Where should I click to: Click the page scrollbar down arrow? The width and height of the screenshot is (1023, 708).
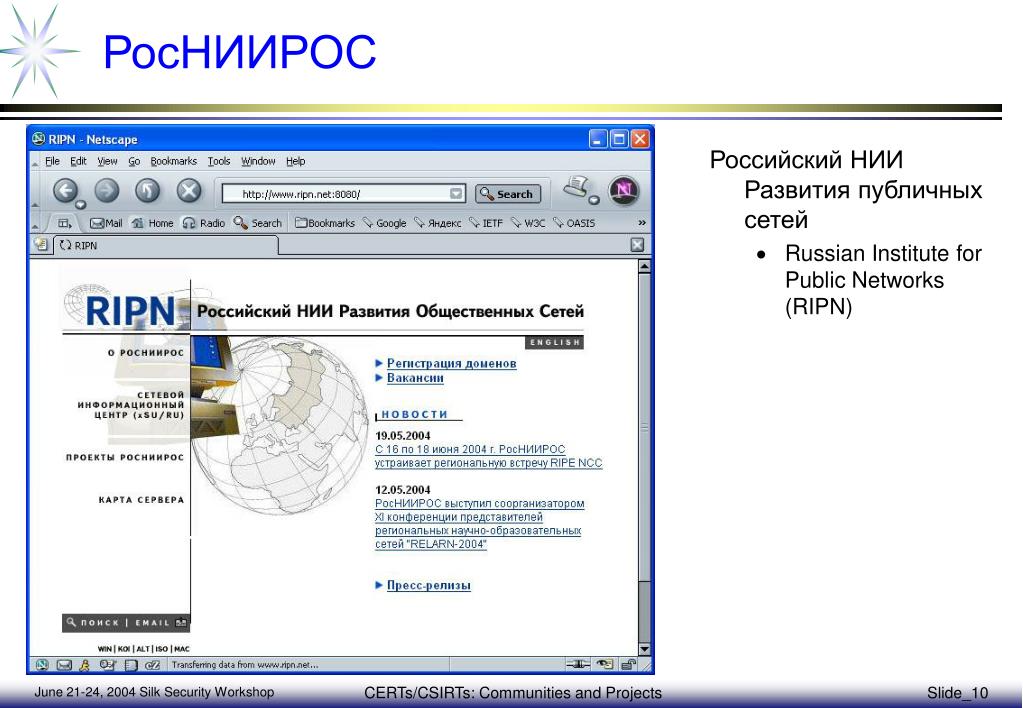[644, 649]
